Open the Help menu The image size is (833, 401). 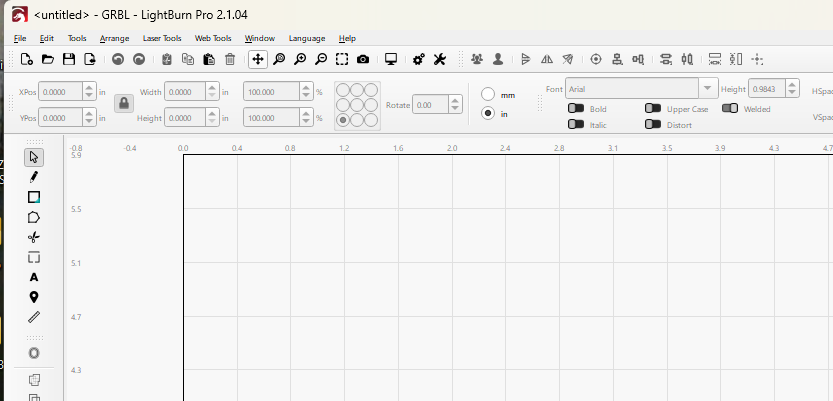pyautogui.click(x=347, y=38)
